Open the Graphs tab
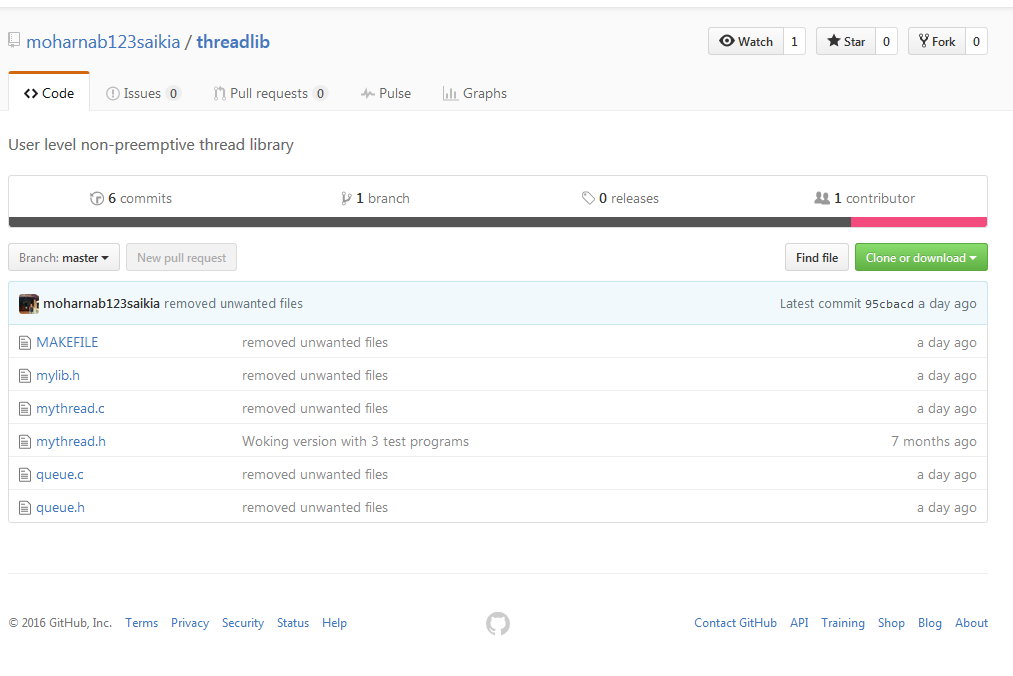This screenshot has width=1013, height=676. pos(475,93)
